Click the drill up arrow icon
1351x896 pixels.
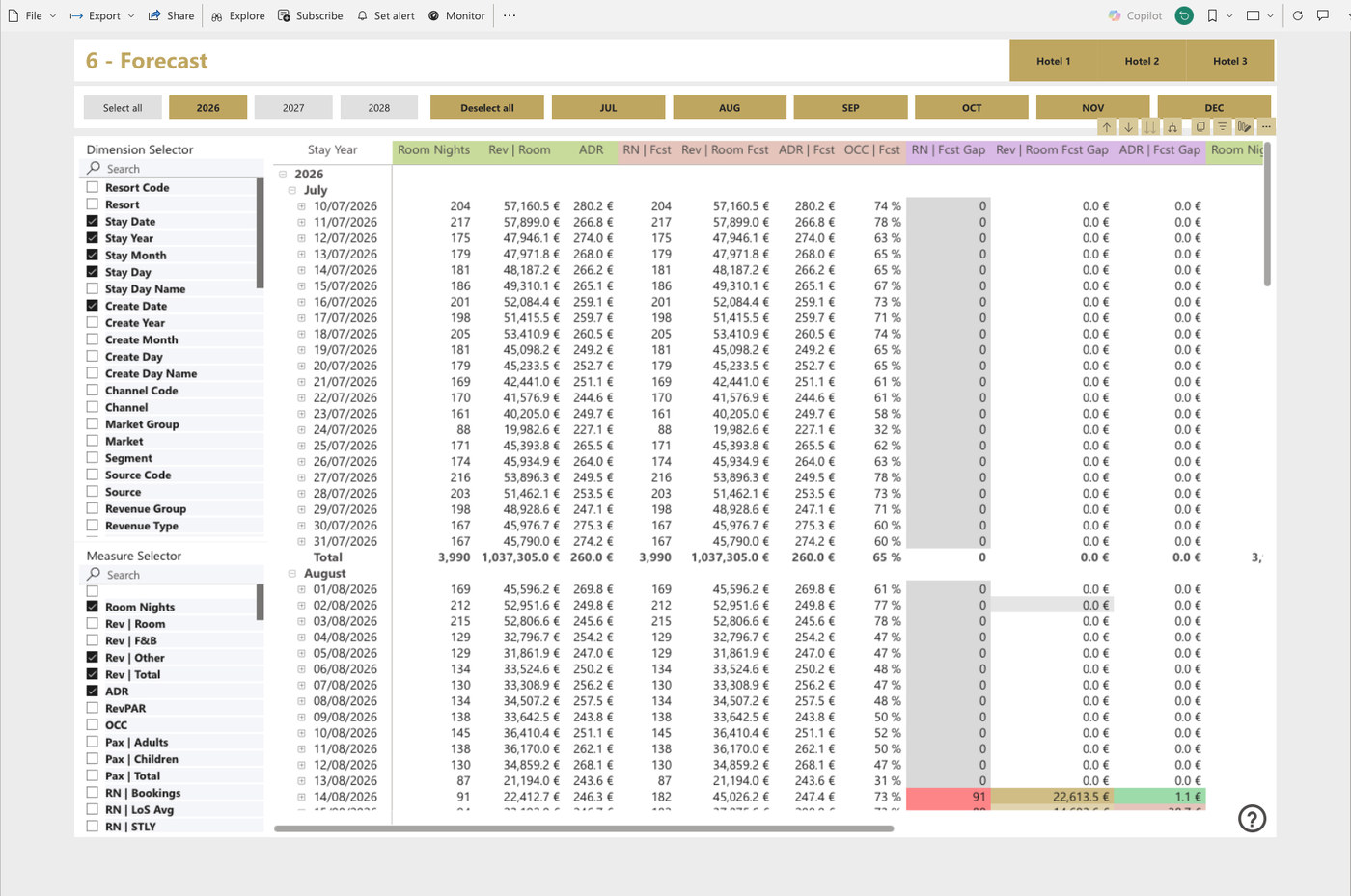point(1107,127)
